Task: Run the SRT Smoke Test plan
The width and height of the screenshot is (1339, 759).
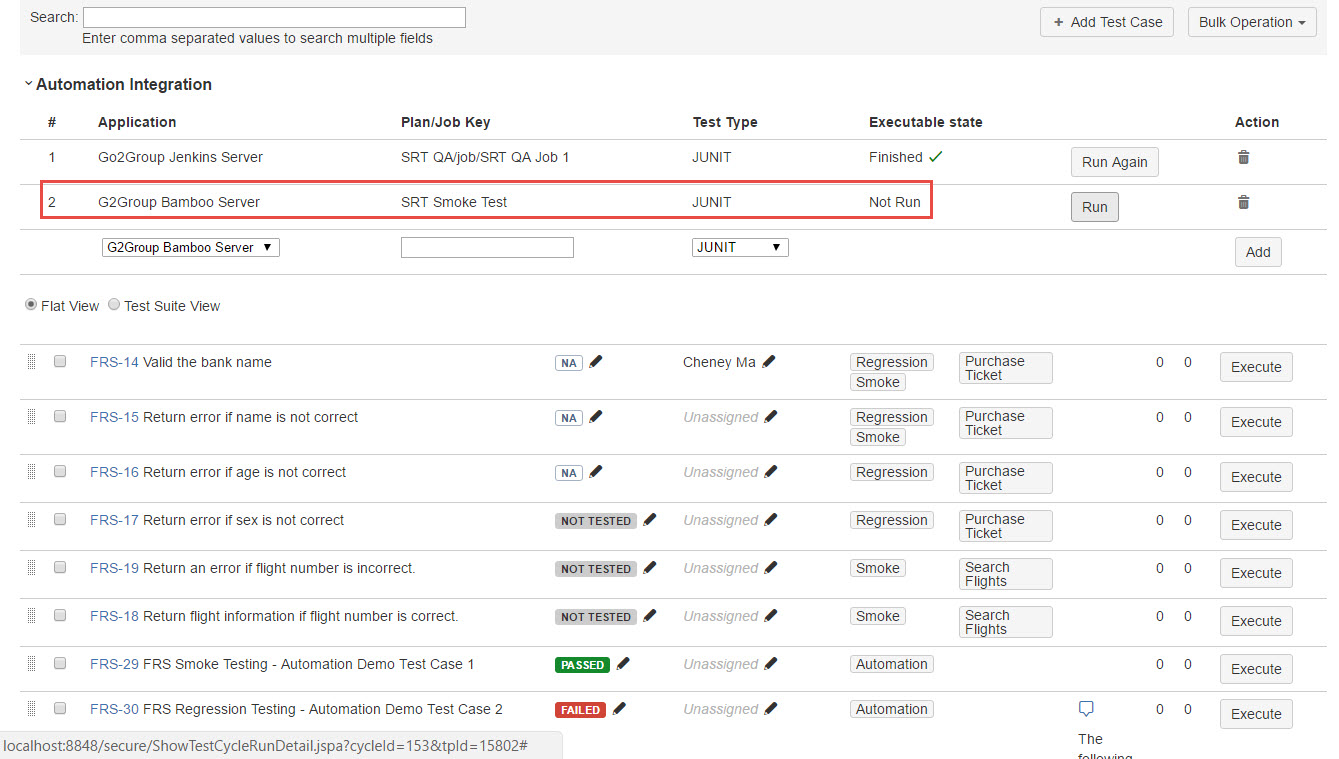Action: 1095,207
